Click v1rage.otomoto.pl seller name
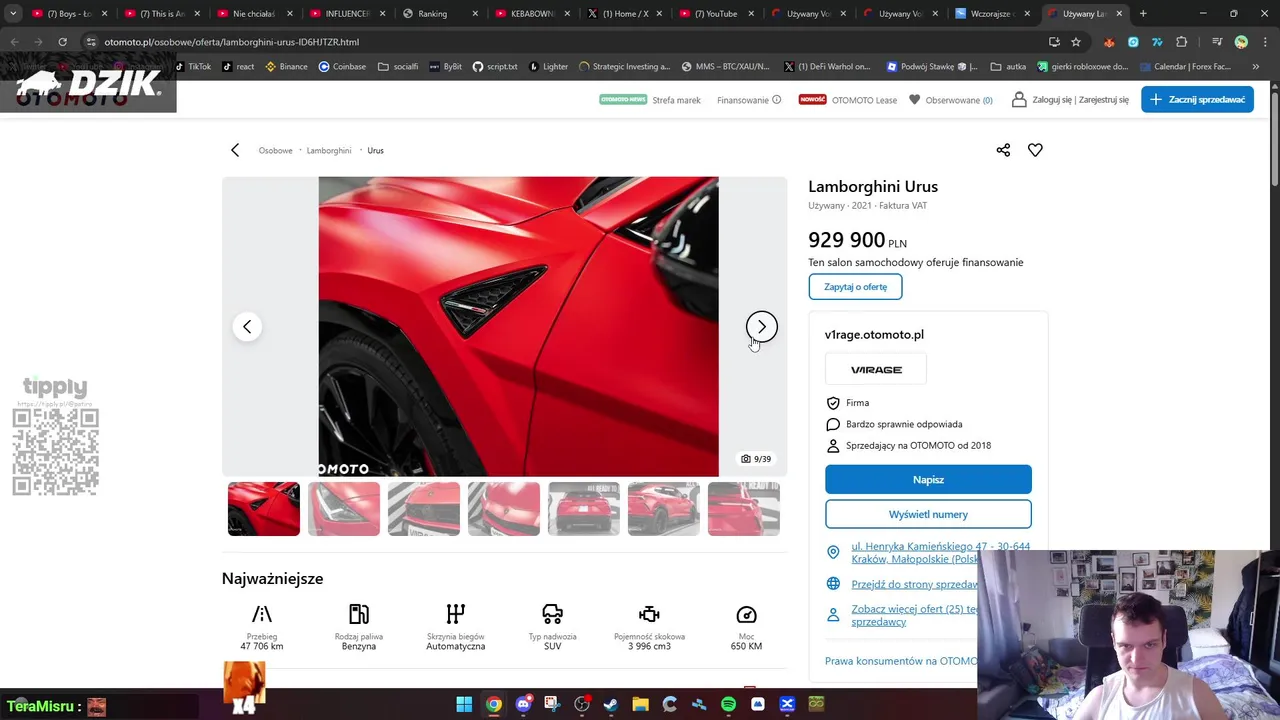1280x720 pixels. [874, 334]
